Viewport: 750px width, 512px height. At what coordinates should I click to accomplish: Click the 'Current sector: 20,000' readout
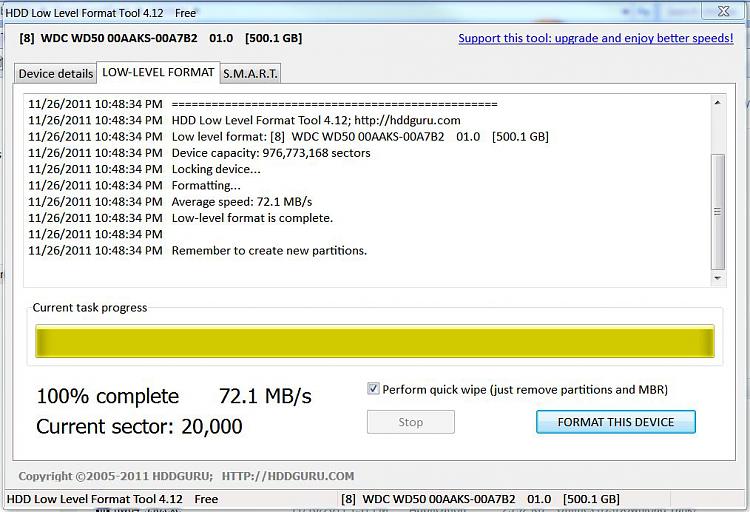pyautogui.click(x=139, y=426)
